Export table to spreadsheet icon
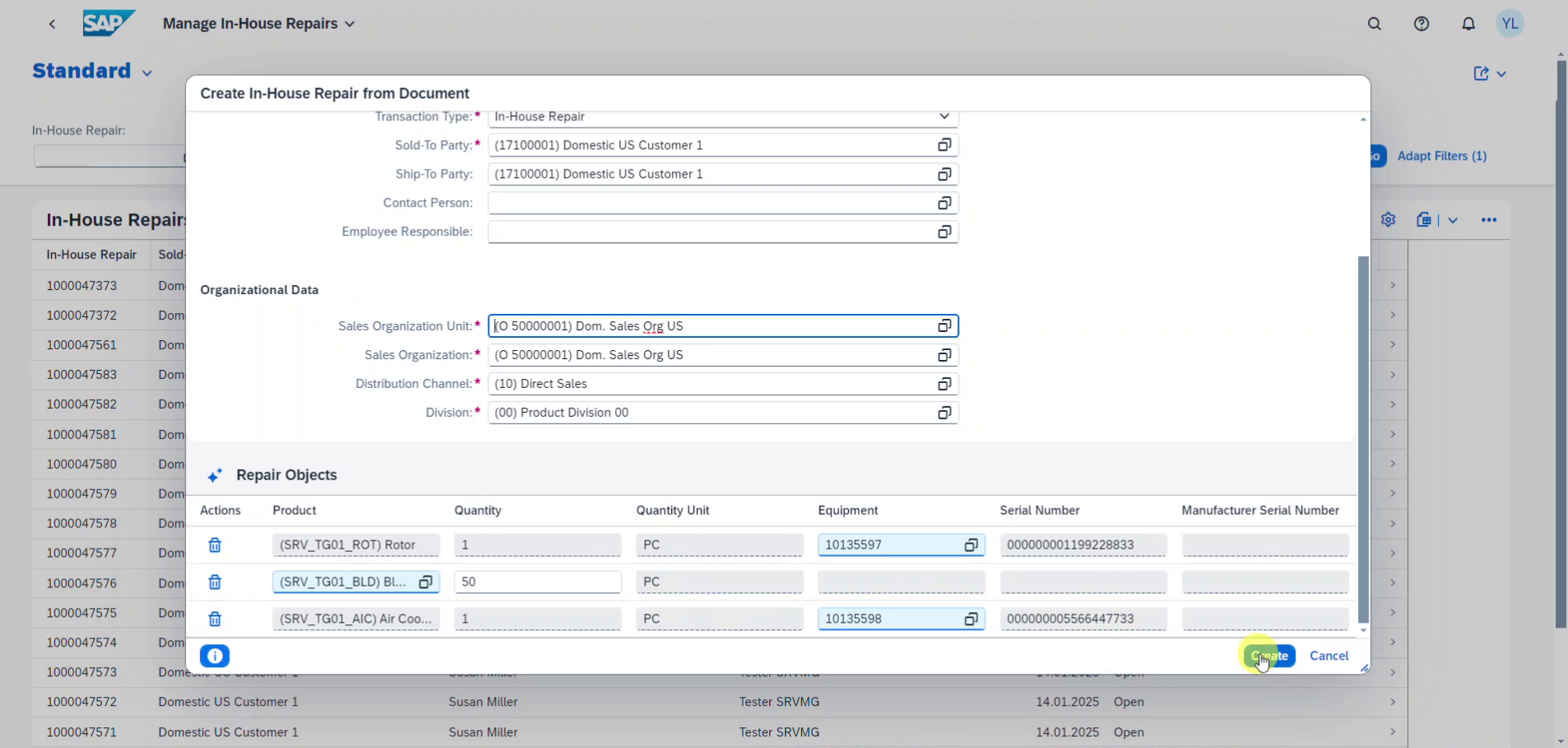Screen dimensions: 1568x748 pos(1424,220)
